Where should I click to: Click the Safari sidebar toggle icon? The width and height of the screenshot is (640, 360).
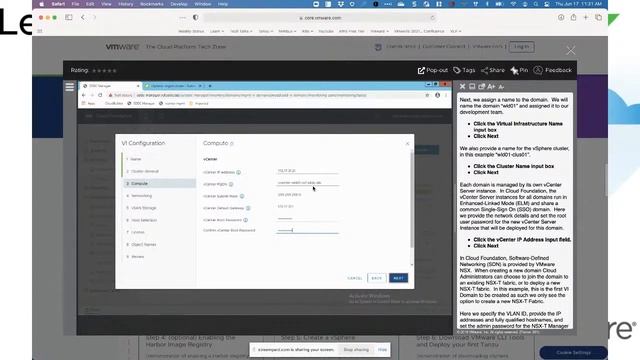click(x=69, y=18)
